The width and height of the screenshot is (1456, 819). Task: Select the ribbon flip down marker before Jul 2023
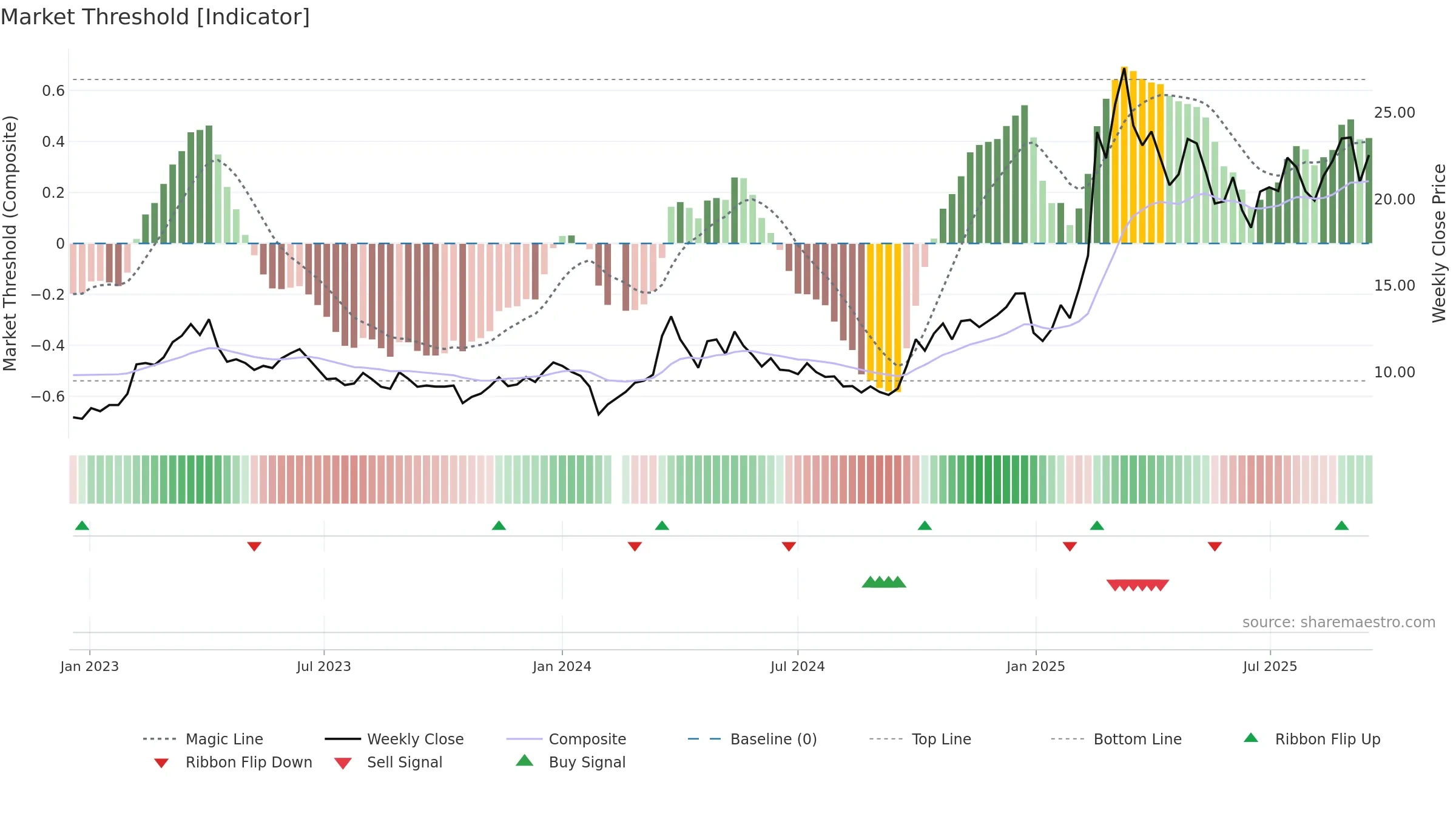pos(254,547)
